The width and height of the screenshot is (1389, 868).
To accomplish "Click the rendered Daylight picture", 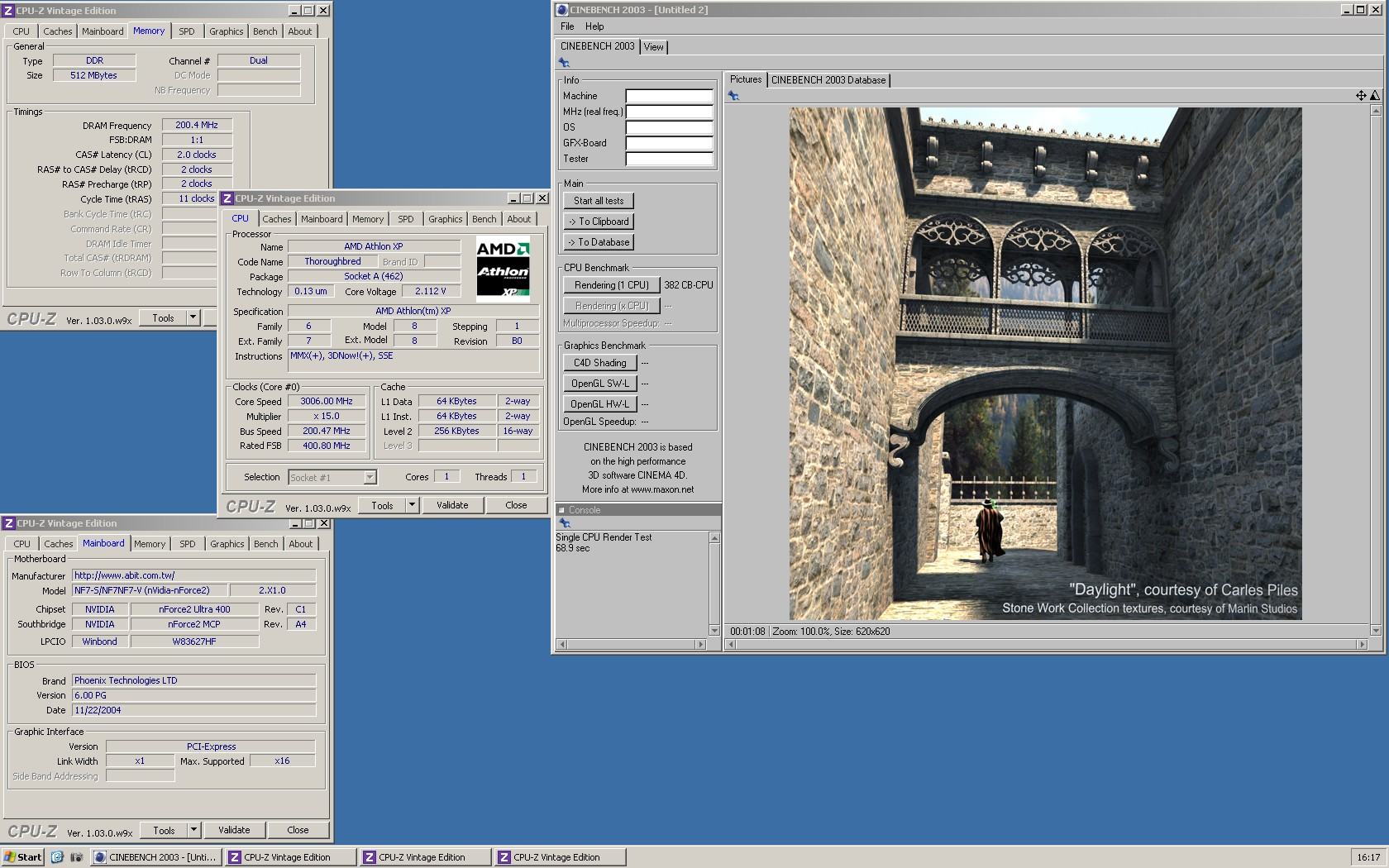I will tap(1045, 364).
